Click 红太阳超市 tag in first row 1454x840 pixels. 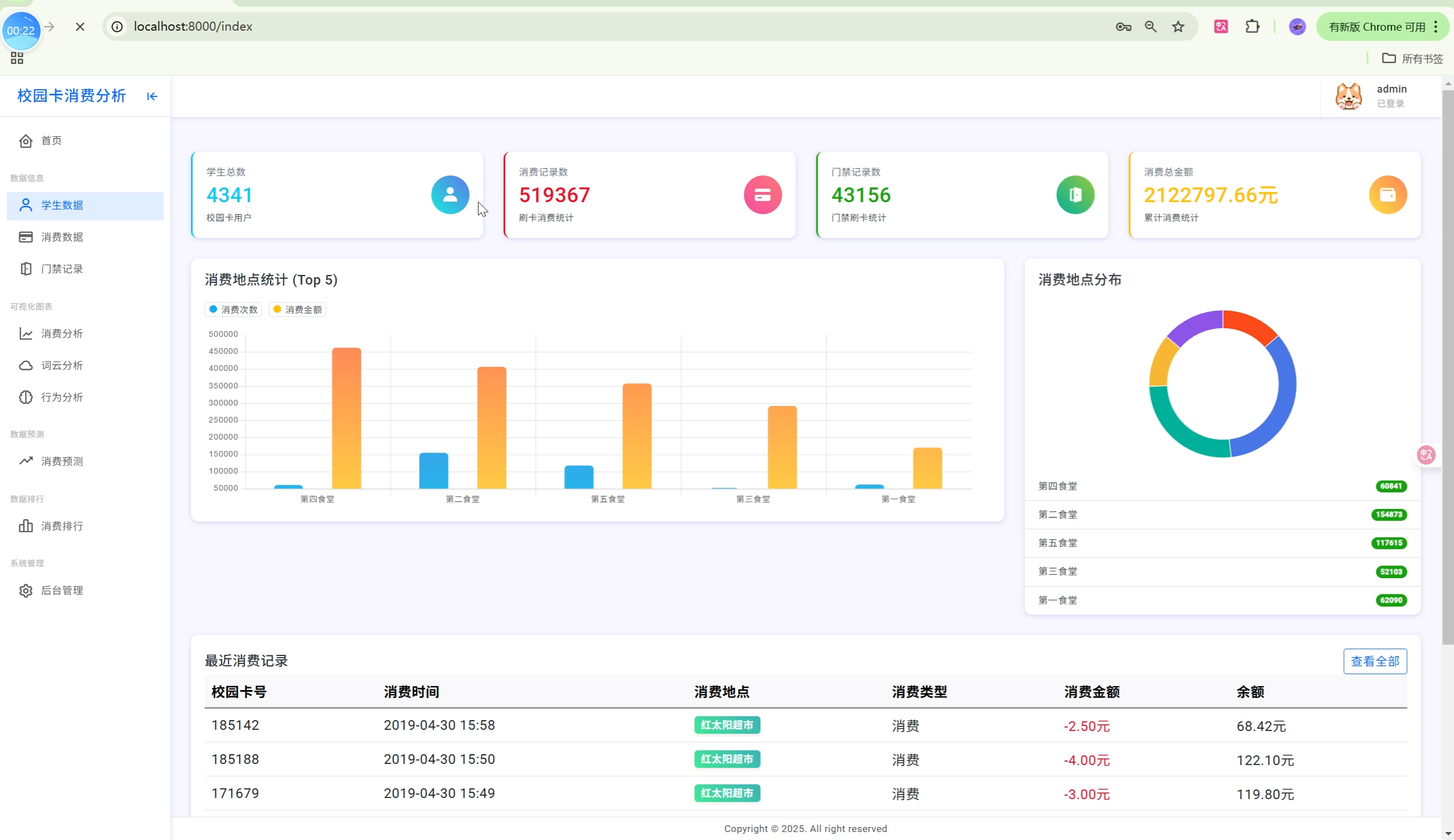coord(726,725)
